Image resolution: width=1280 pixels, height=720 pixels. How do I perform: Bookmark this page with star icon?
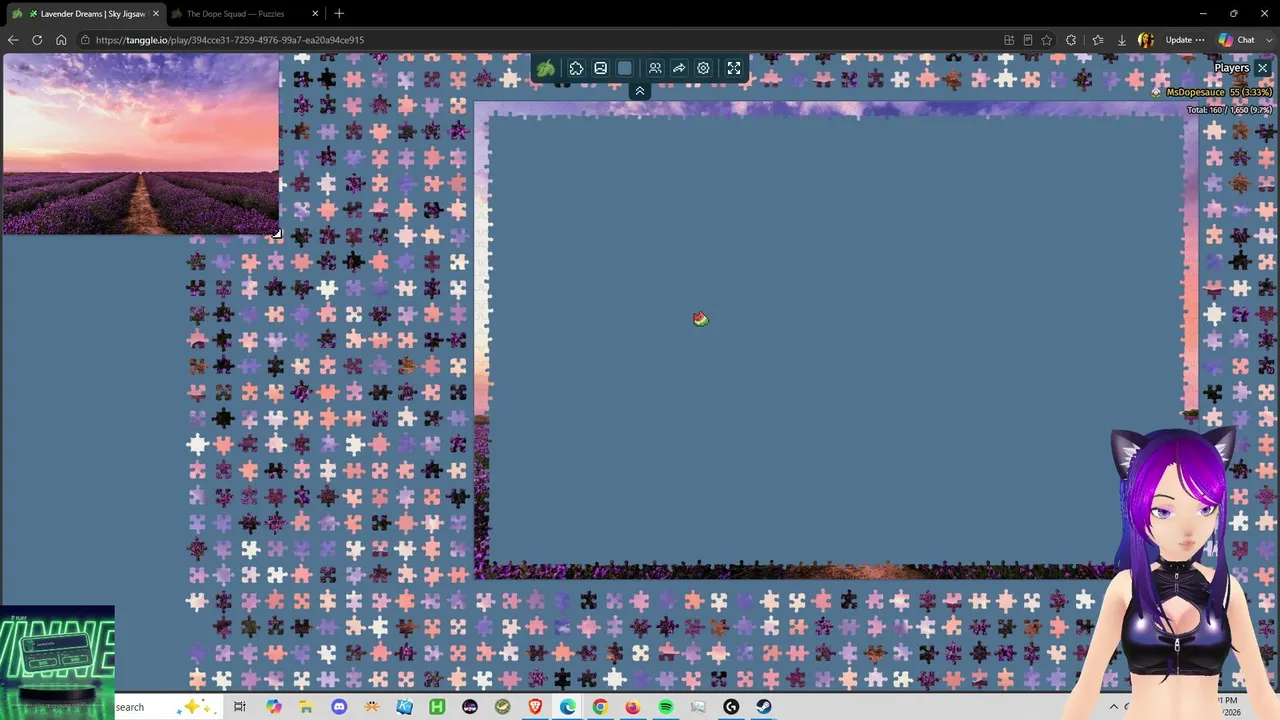(1047, 40)
